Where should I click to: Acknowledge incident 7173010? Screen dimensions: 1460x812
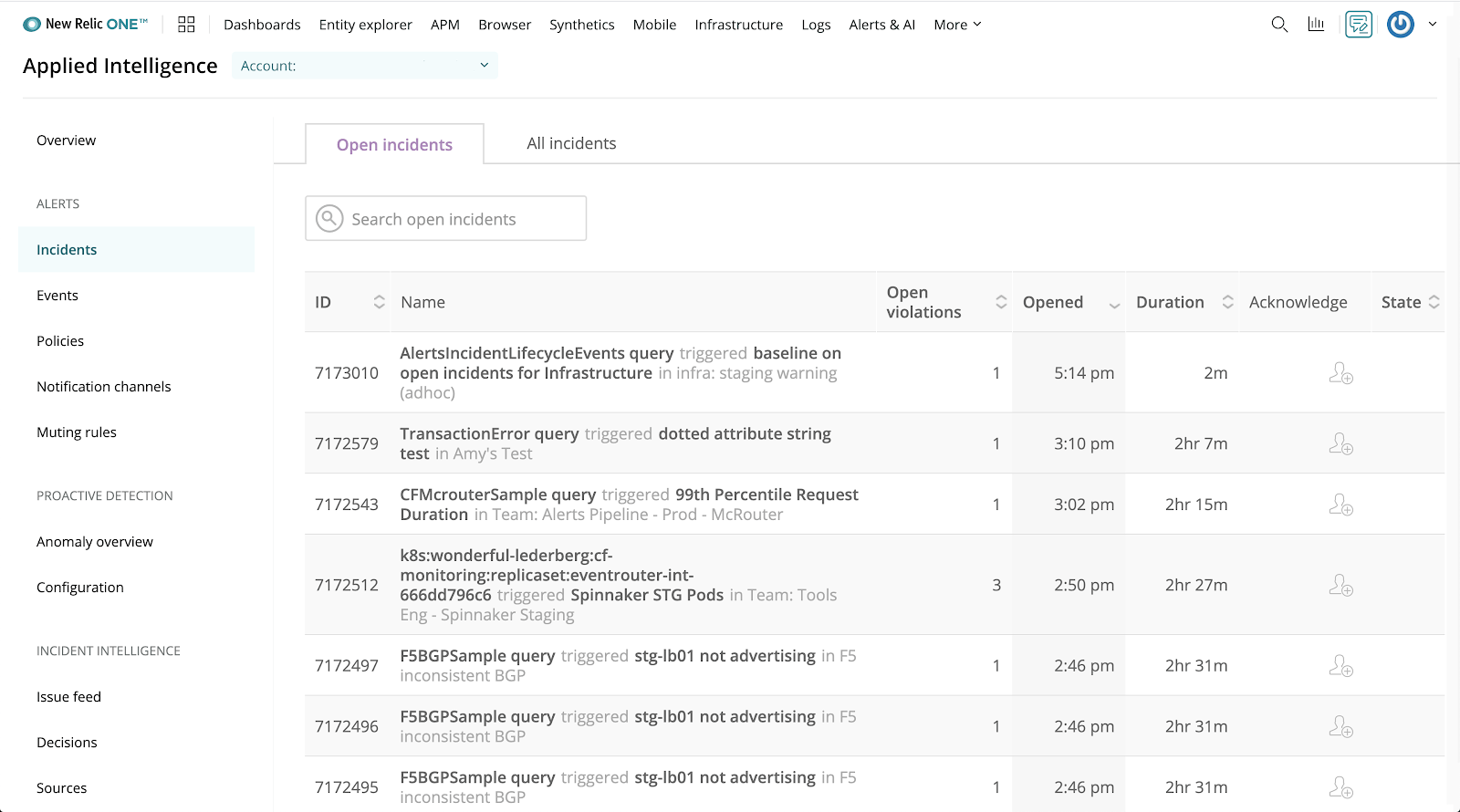(1340, 373)
